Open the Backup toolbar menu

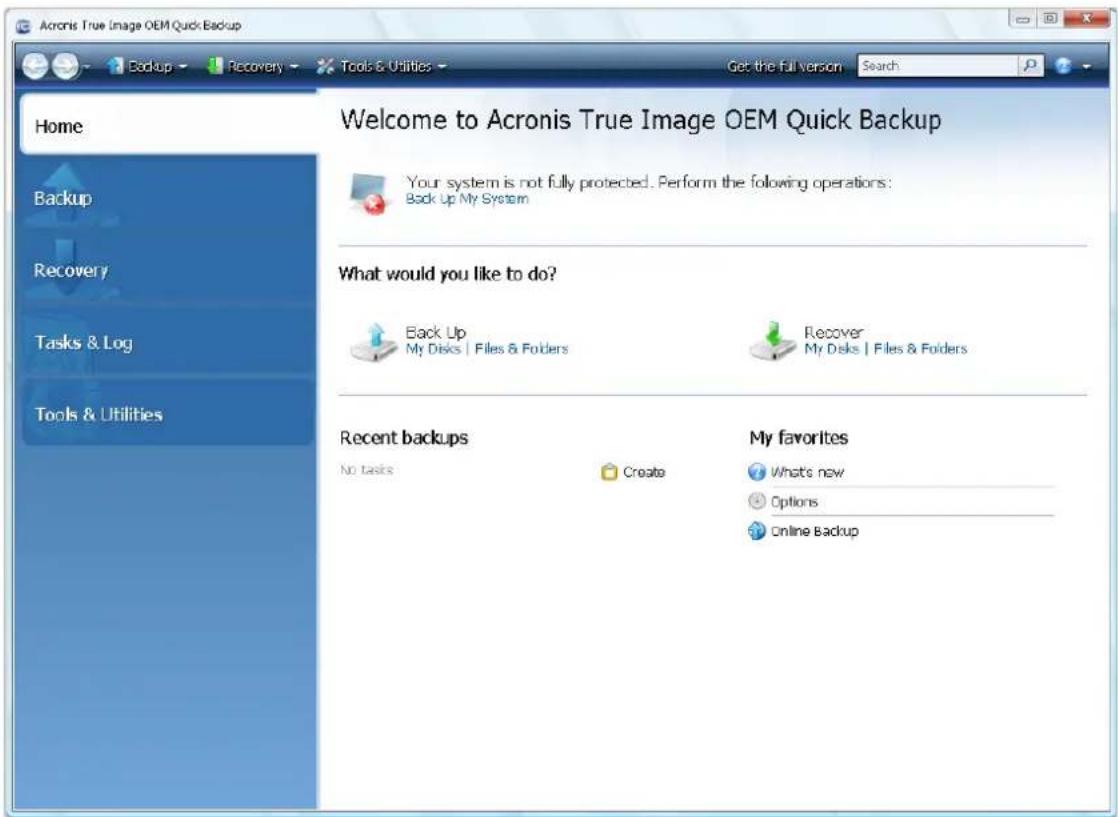(147, 66)
